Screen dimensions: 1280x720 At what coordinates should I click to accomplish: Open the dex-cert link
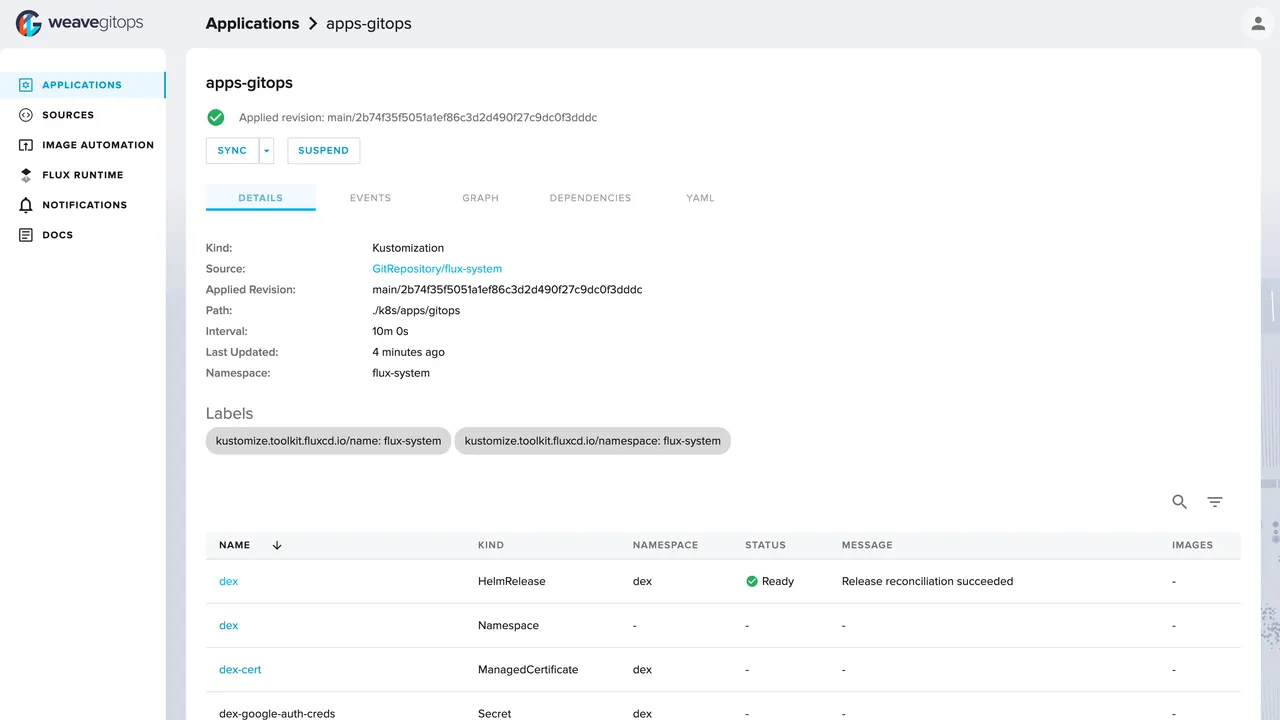click(240, 669)
